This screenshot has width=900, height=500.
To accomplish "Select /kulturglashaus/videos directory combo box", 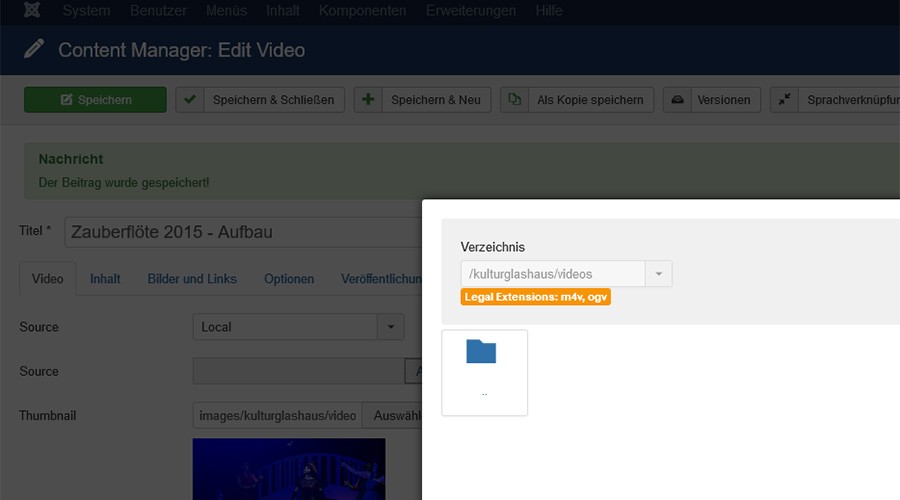I will [553, 274].
